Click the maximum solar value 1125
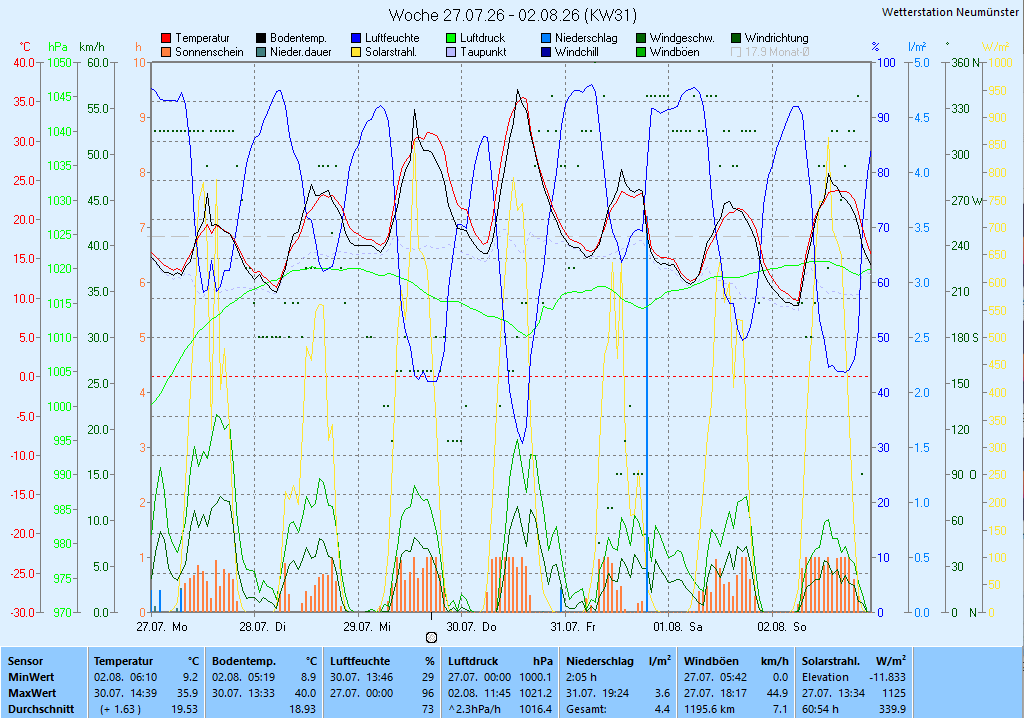1024x718 pixels. pos(894,693)
